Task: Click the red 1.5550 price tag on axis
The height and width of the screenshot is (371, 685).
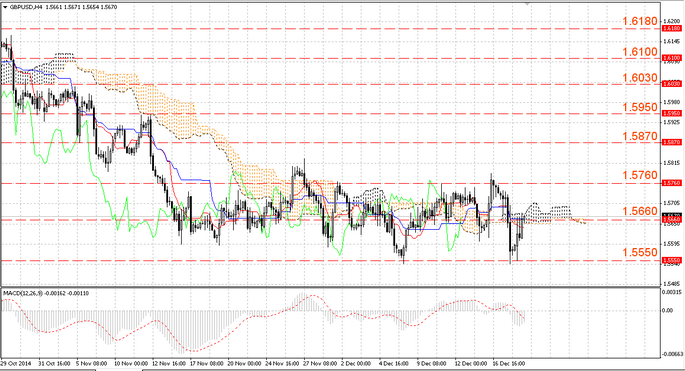Action: point(672,260)
